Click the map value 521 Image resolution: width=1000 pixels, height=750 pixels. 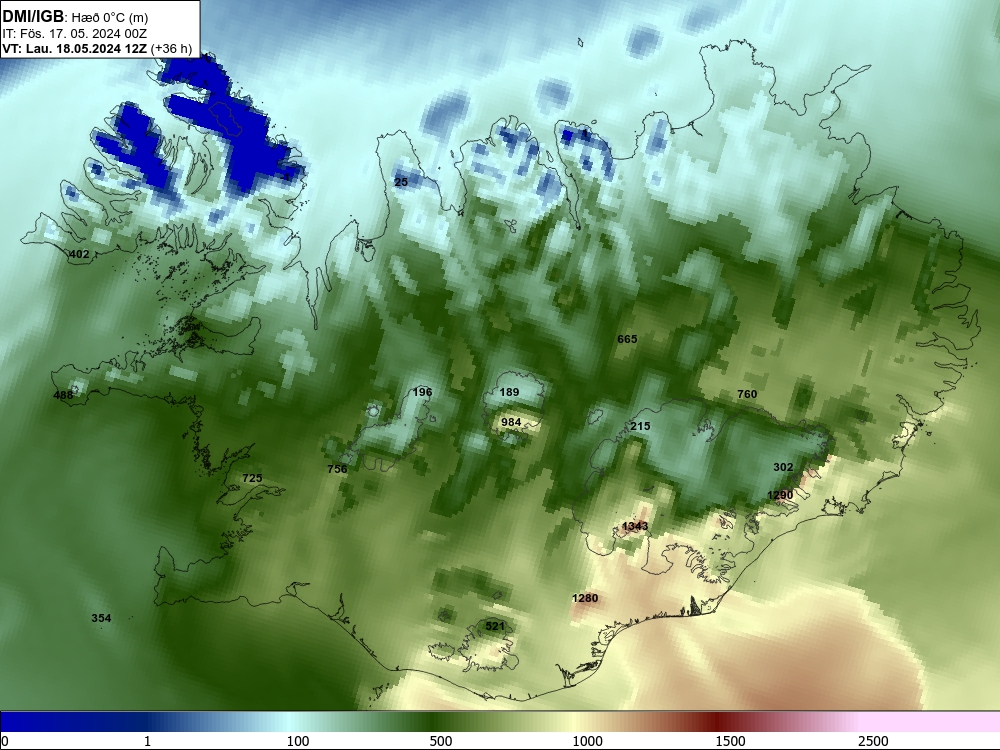pyautogui.click(x=495, y=626)
